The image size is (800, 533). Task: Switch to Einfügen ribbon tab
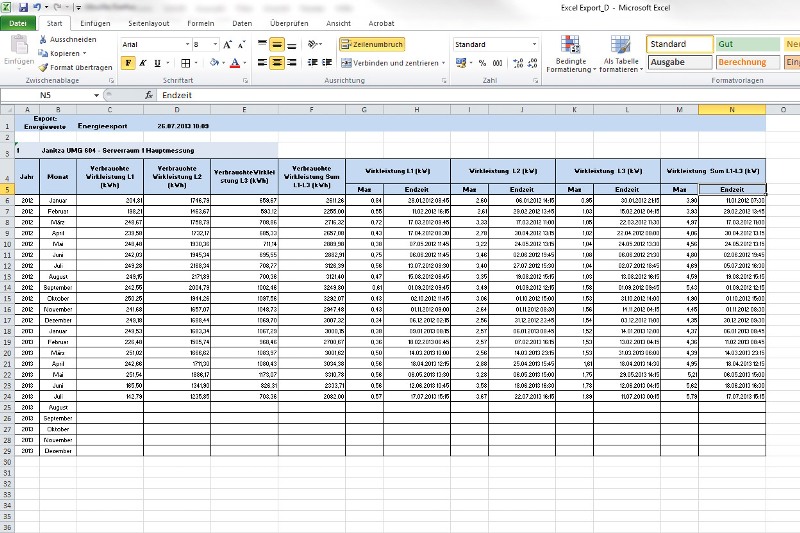coord(95,23)
